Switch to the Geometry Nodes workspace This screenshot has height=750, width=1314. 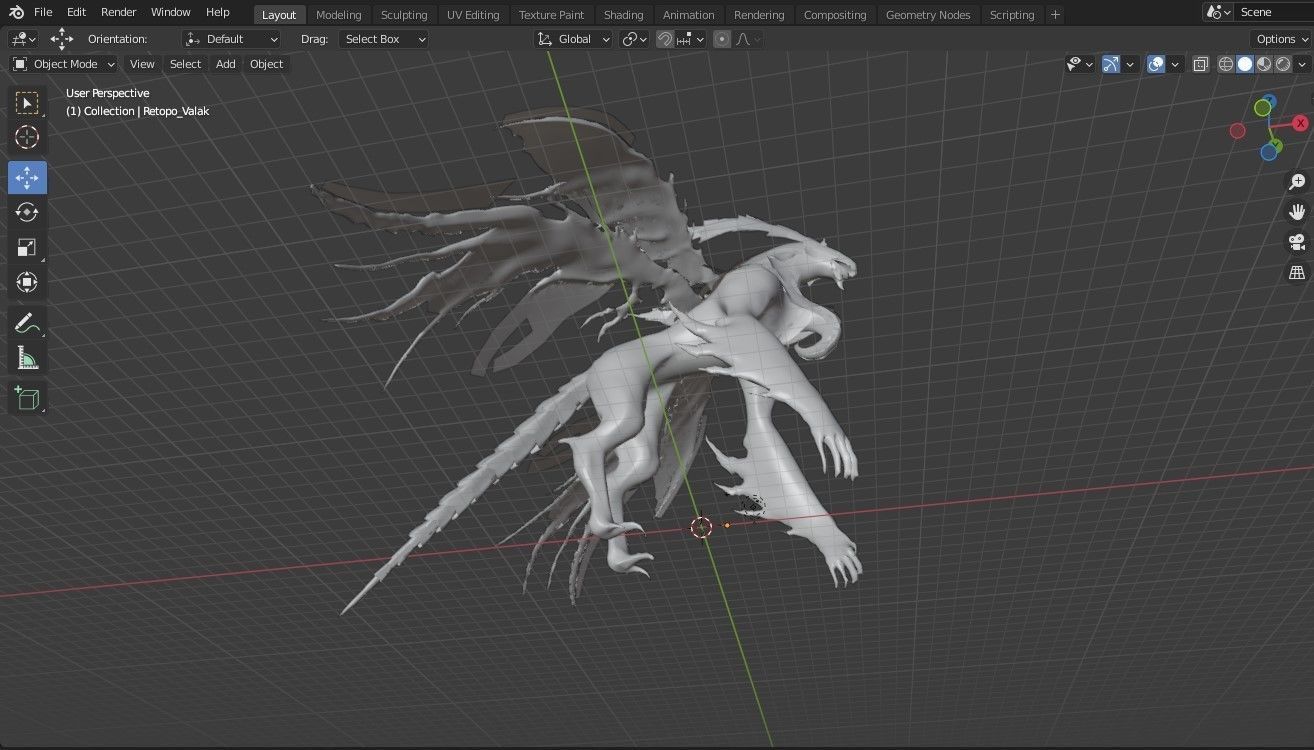[x=928, y=15]
